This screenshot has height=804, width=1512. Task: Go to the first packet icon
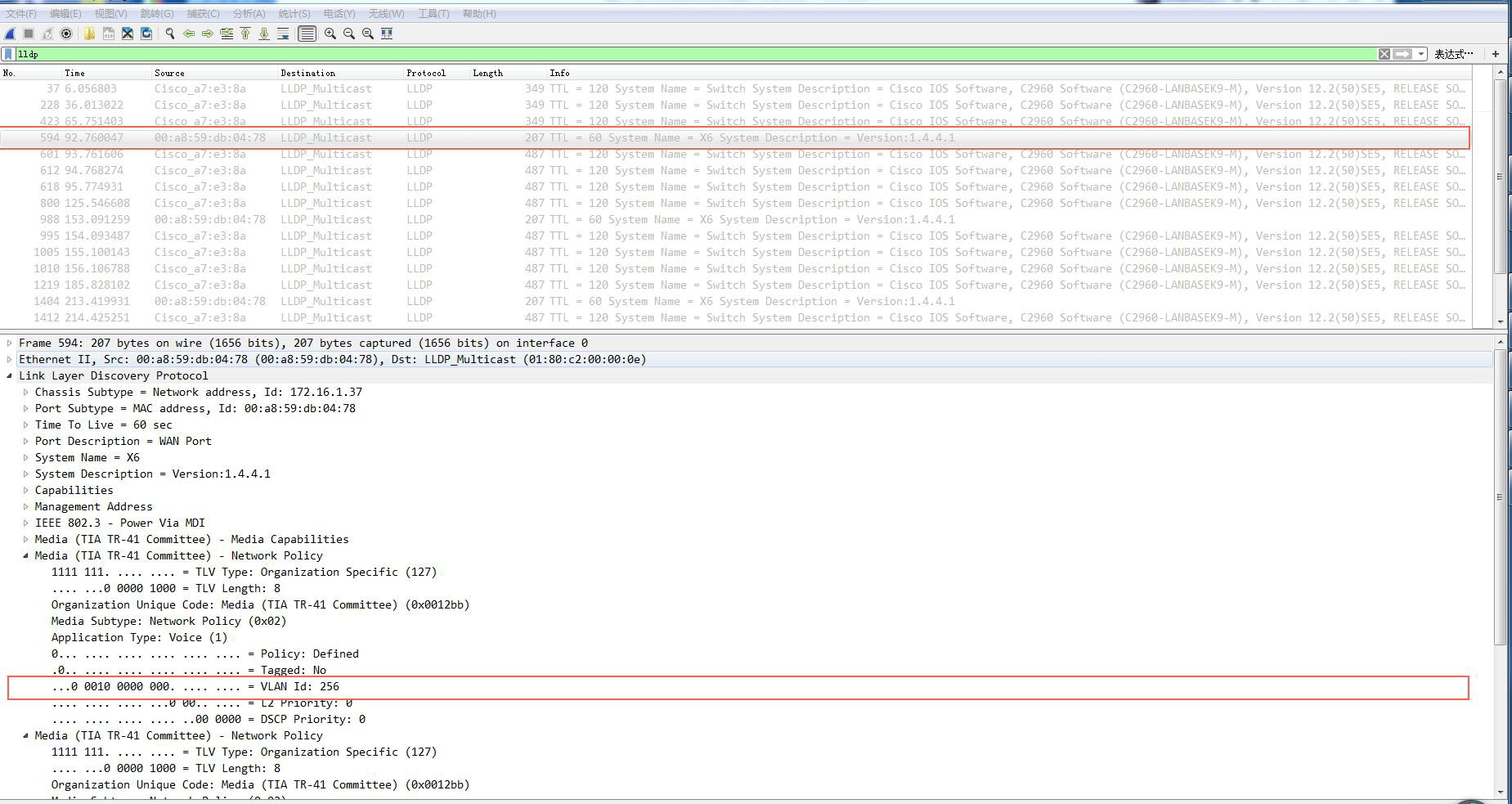(x=245, y=34)
